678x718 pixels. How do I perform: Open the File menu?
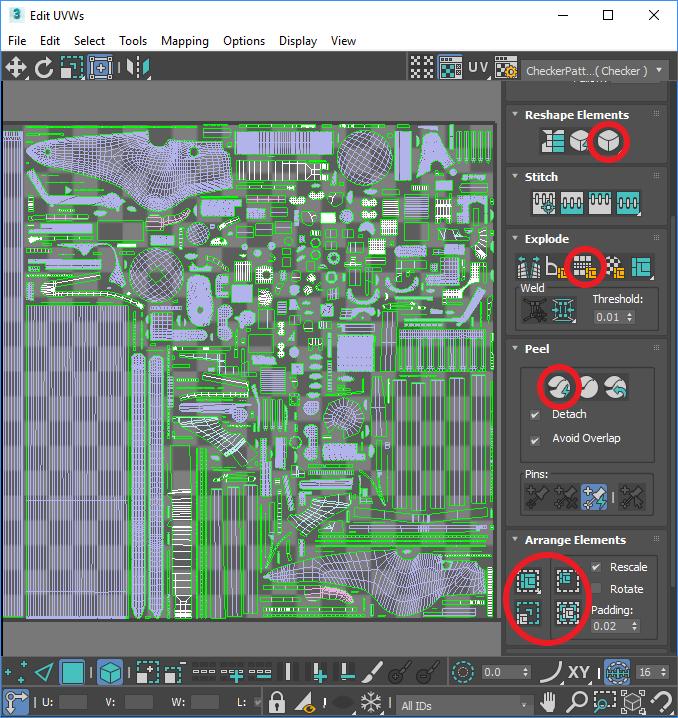17,41
